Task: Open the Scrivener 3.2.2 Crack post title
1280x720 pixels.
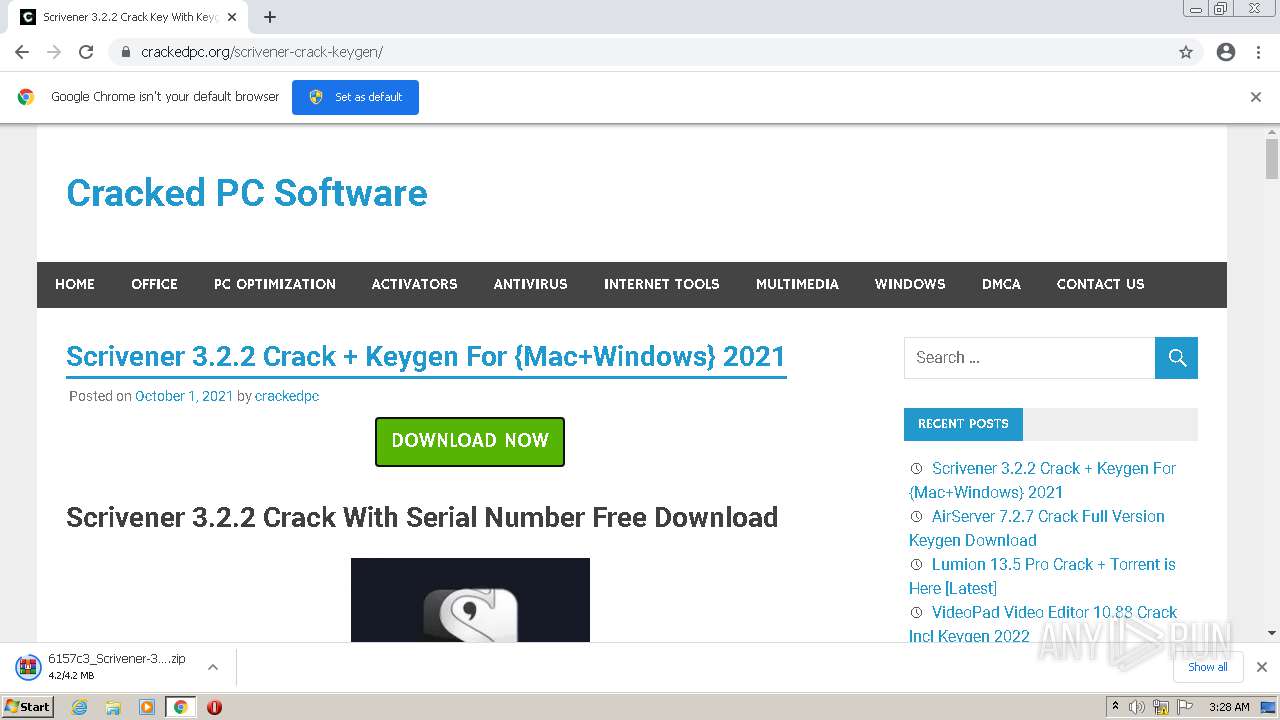Action: pos(426,357)
